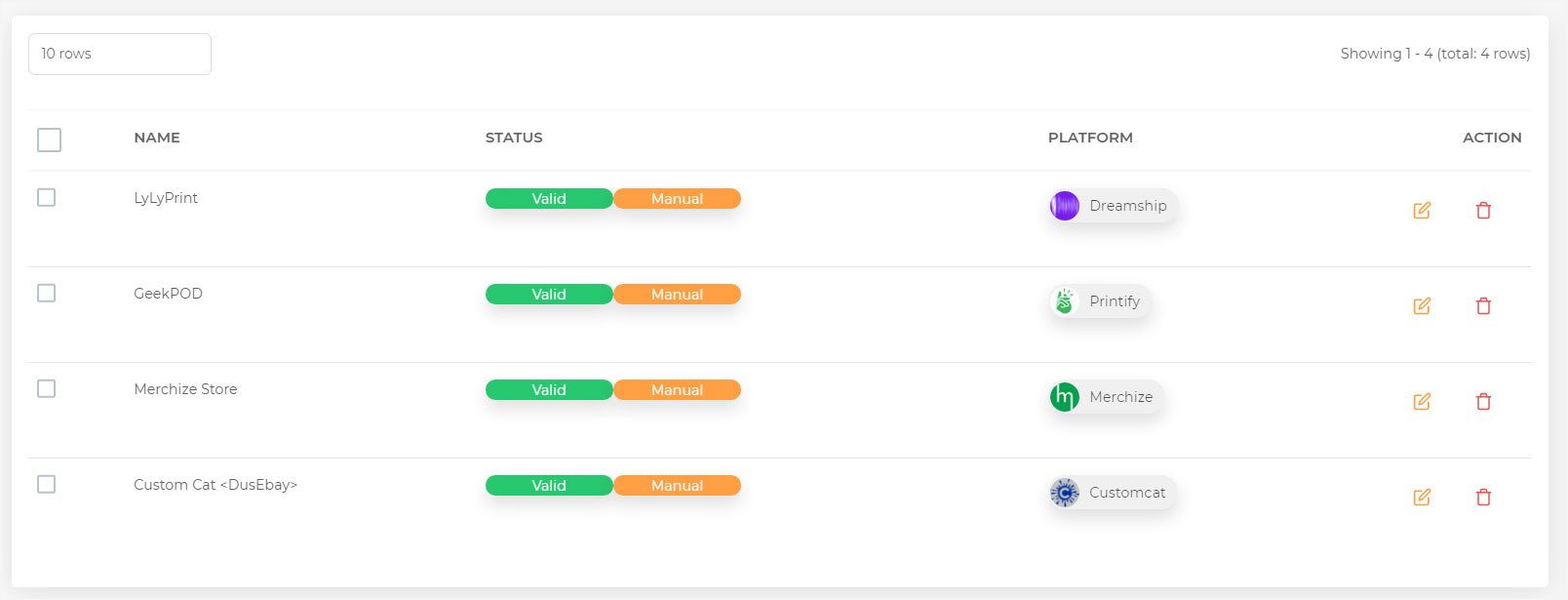Click the Dreamship platform label
Image resolution: width=1568 pixels, height=600 pixels.
point(1128,206)
